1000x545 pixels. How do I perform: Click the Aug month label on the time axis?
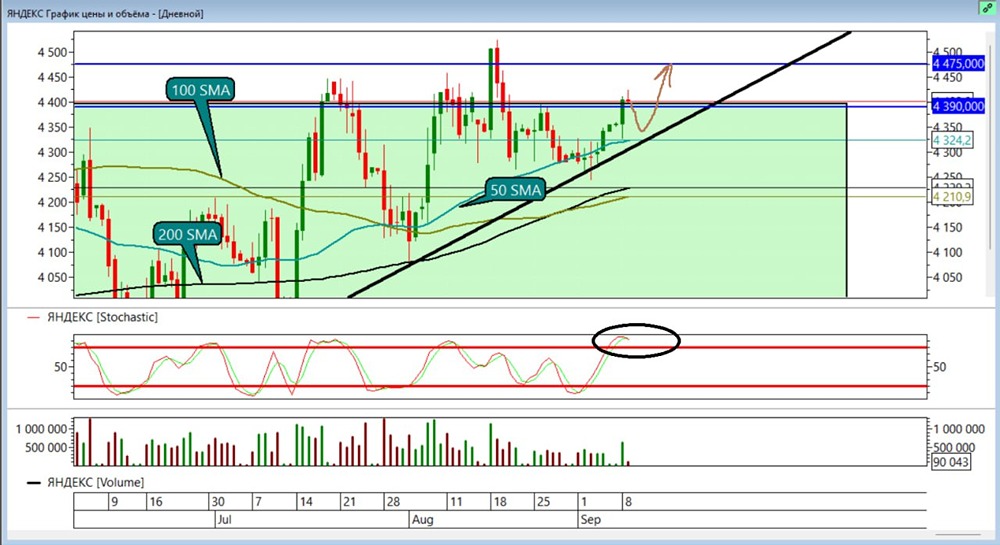click(x=422, y=520)
